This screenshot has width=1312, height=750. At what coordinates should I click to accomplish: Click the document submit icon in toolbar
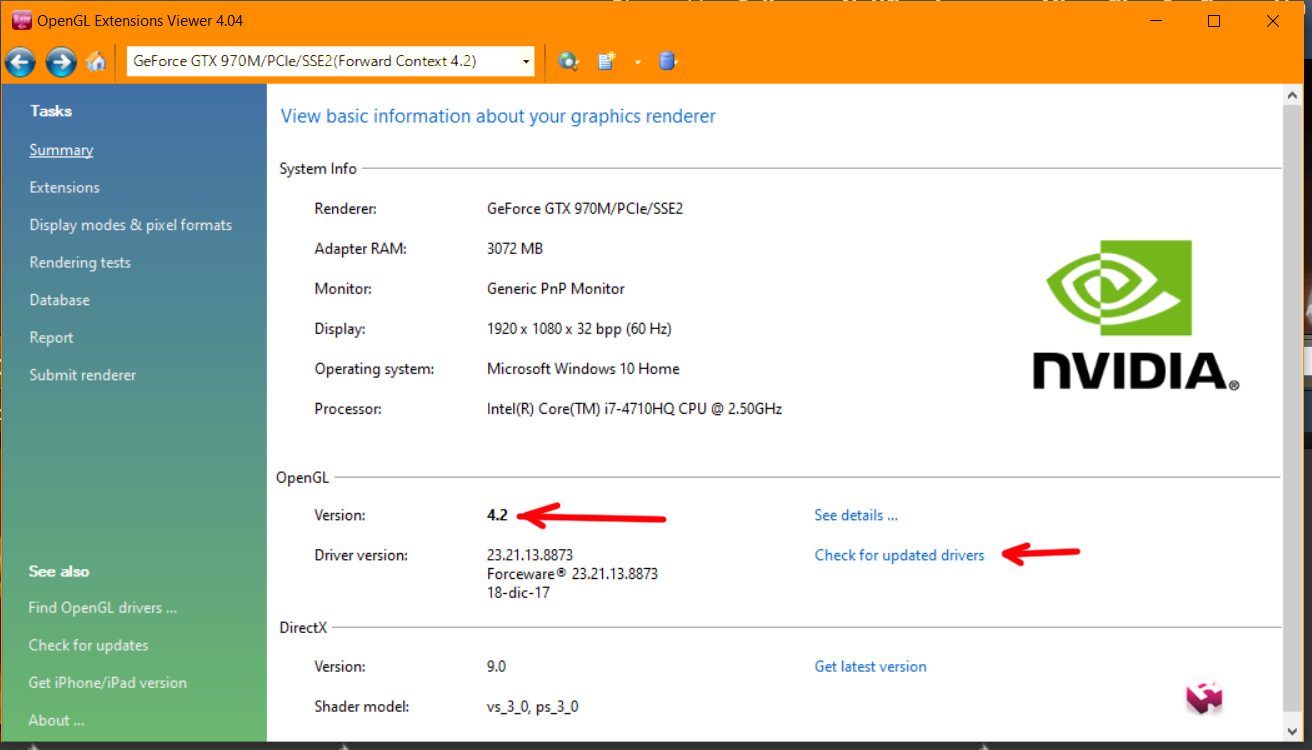coord(606,62)
